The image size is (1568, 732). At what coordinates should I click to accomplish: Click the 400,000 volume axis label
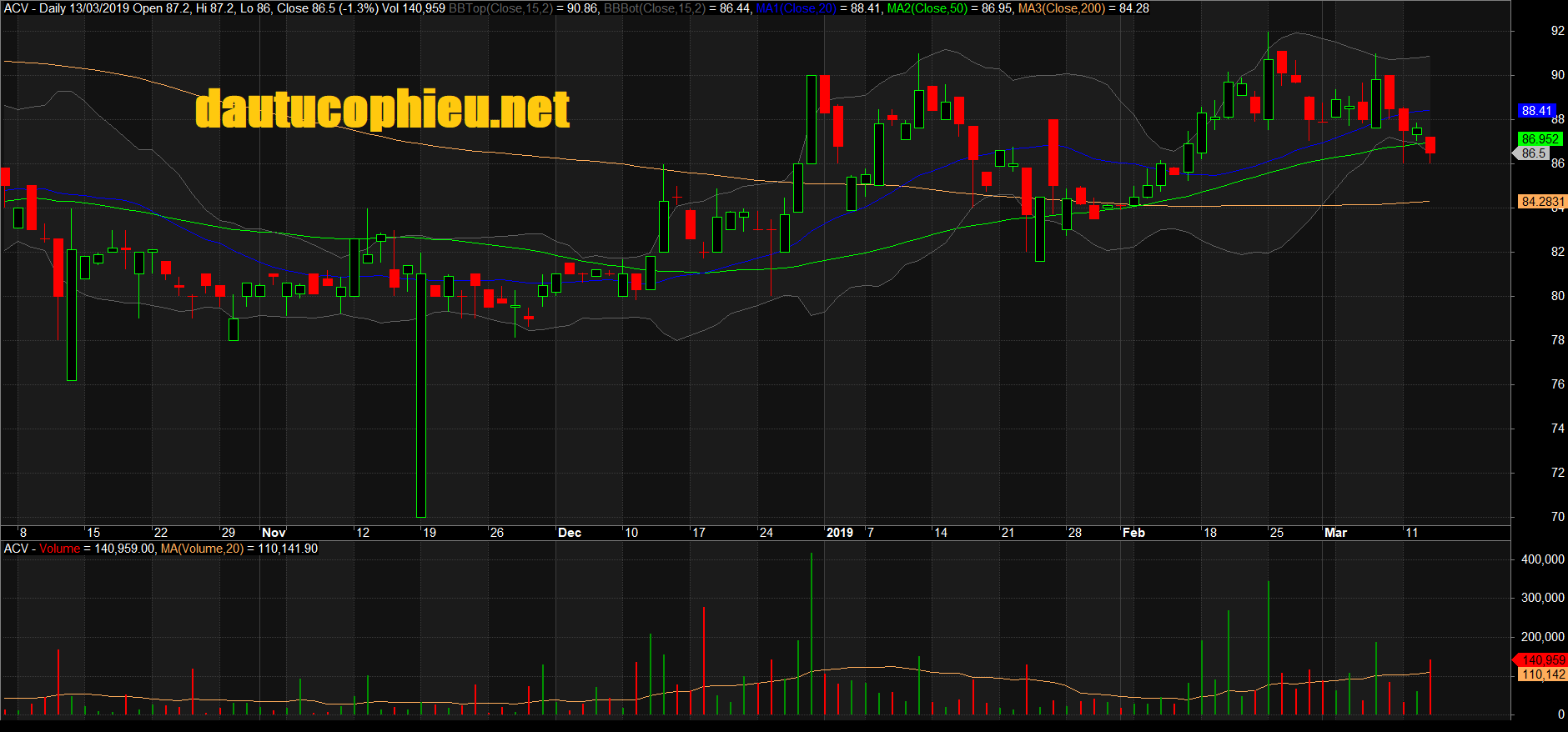pyautogui.click(x=1542, y=559)
